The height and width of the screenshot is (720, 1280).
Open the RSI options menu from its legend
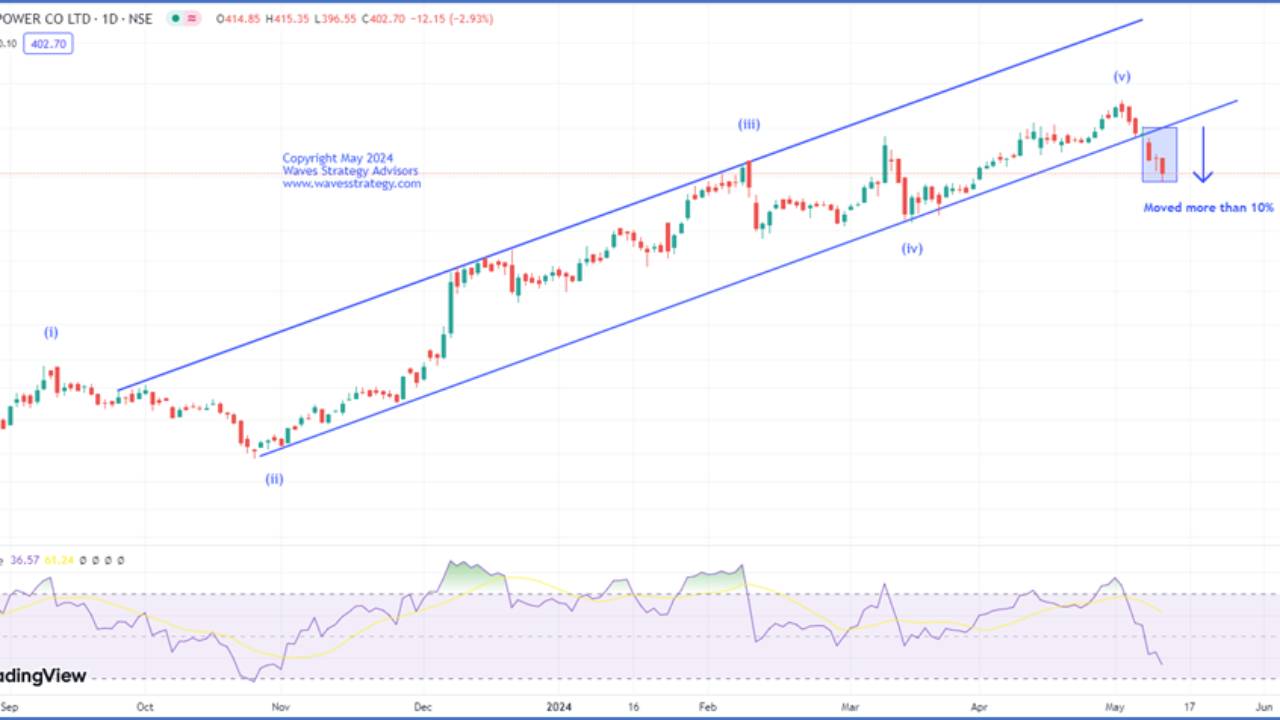pos(119,561)
